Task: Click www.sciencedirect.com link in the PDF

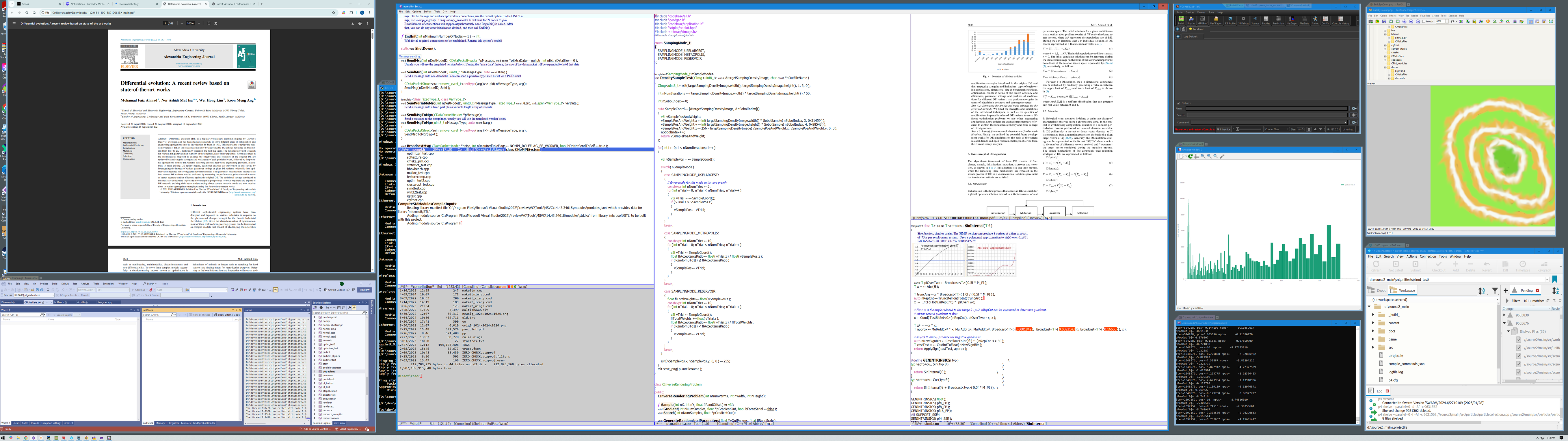Action: pyautogui.click(x=189, y=66)
